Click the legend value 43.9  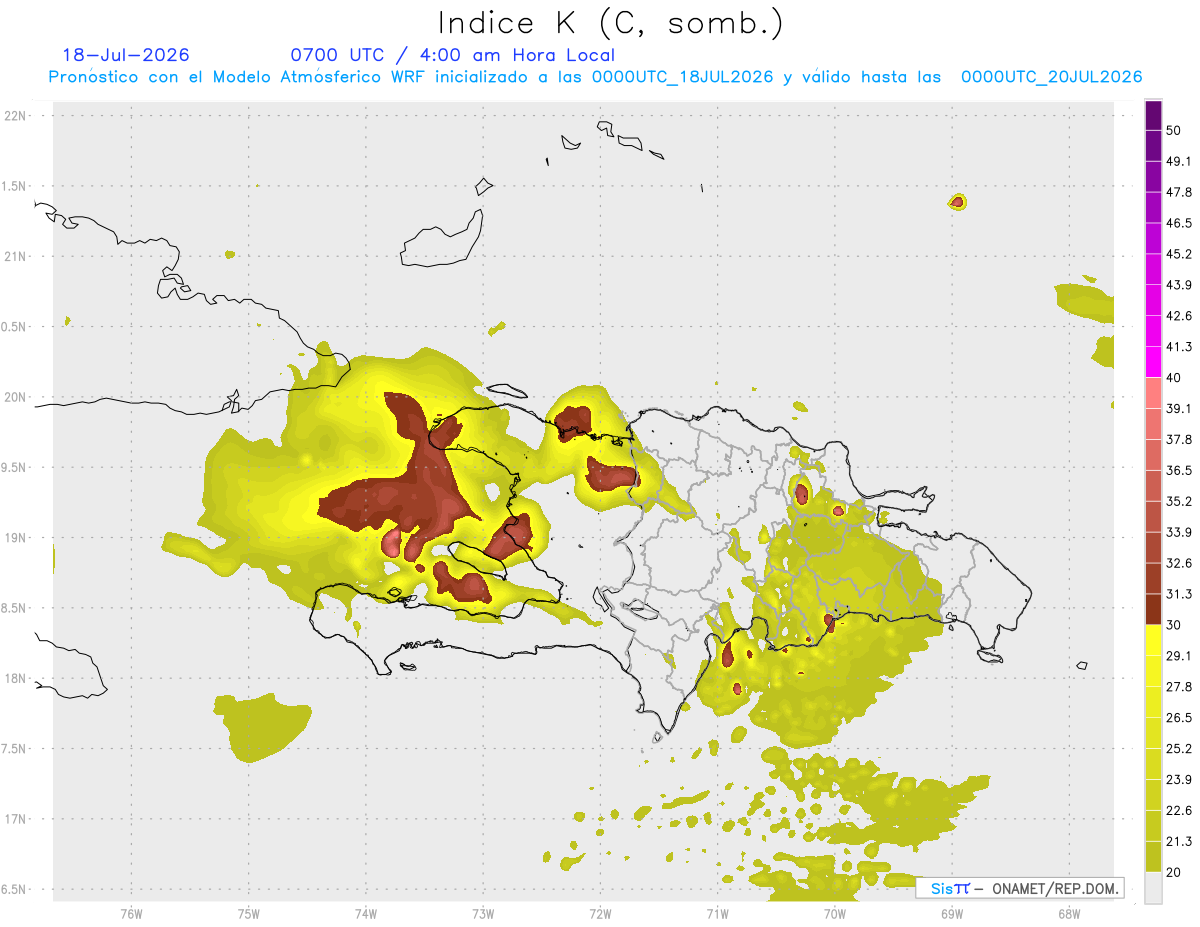[1179, 285]
